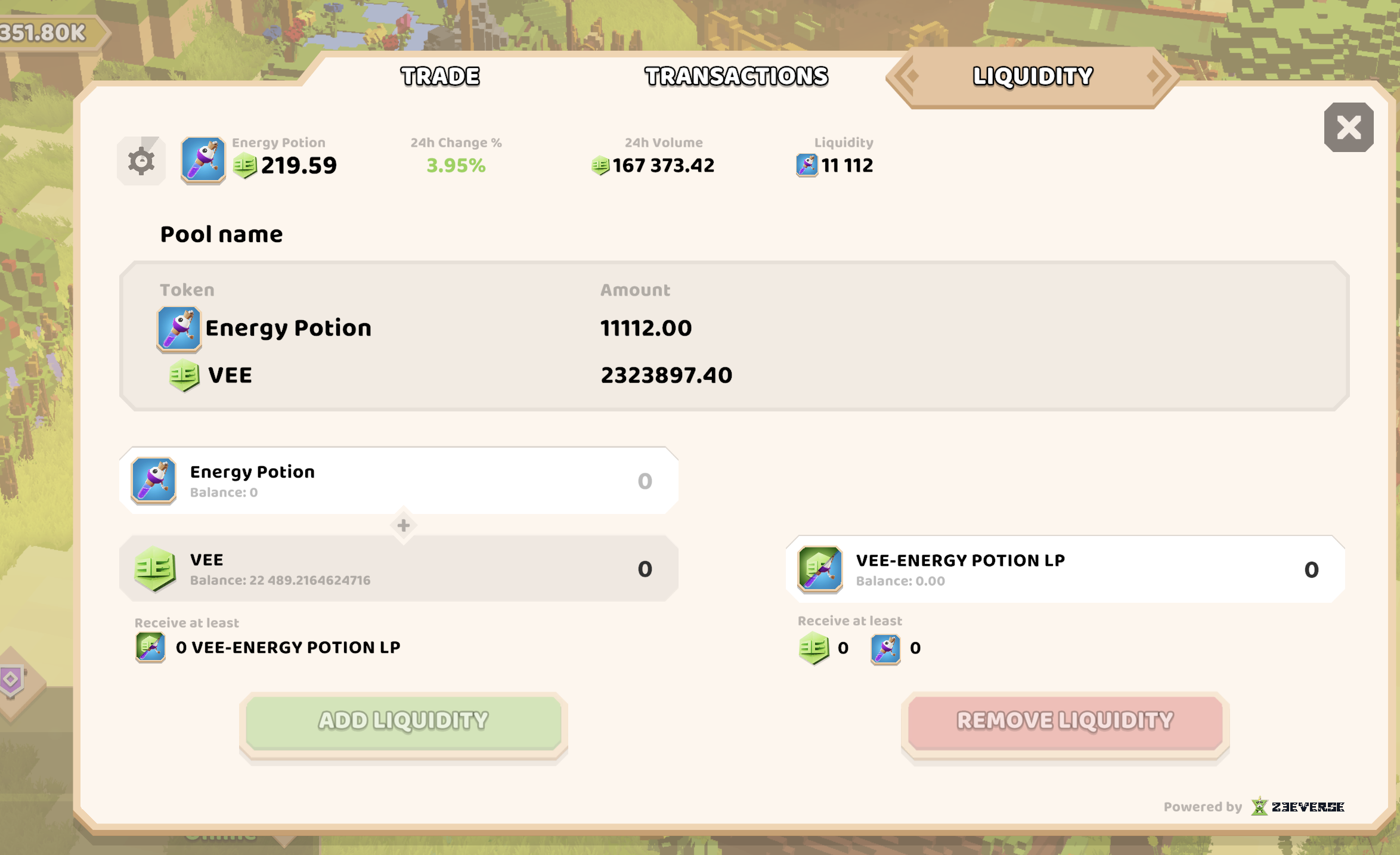Click the 24h Volume VEE coin icon
The width and height of the screenshot is (1400, 855).
point(600,165)
